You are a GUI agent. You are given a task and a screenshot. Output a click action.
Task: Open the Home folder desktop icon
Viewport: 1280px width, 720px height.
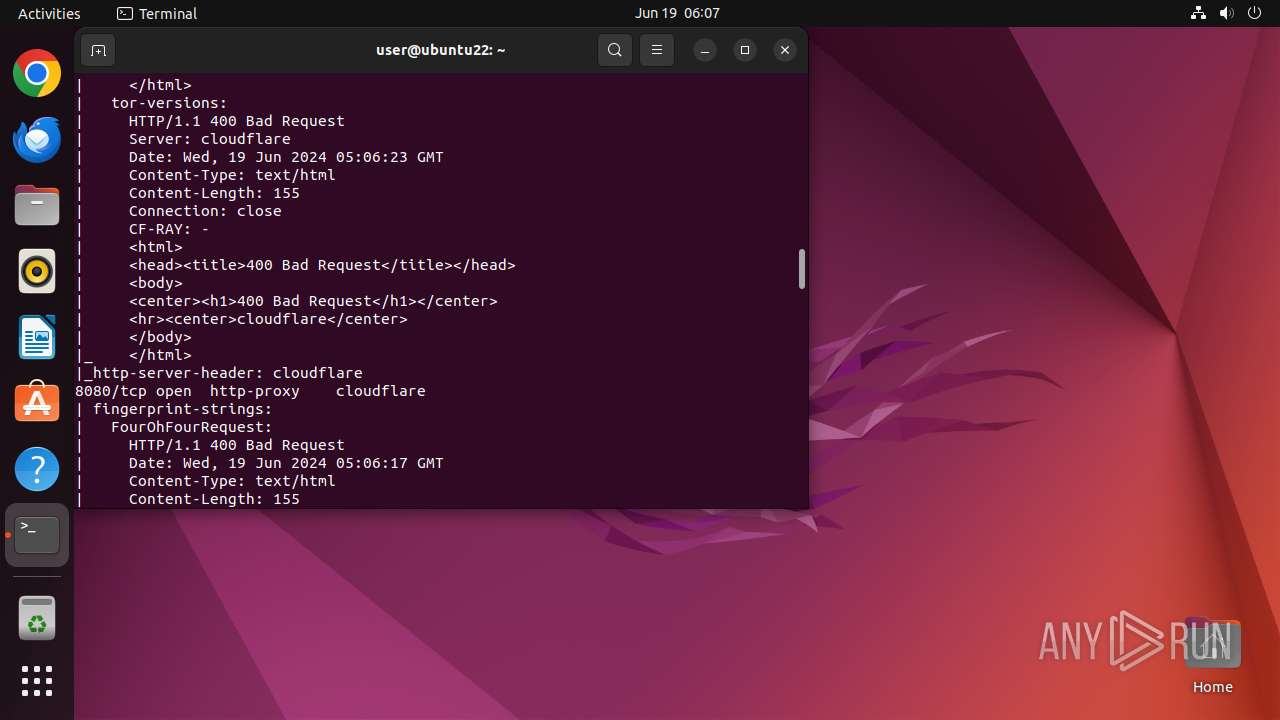pyautogui.click(x=1212, y=656)
